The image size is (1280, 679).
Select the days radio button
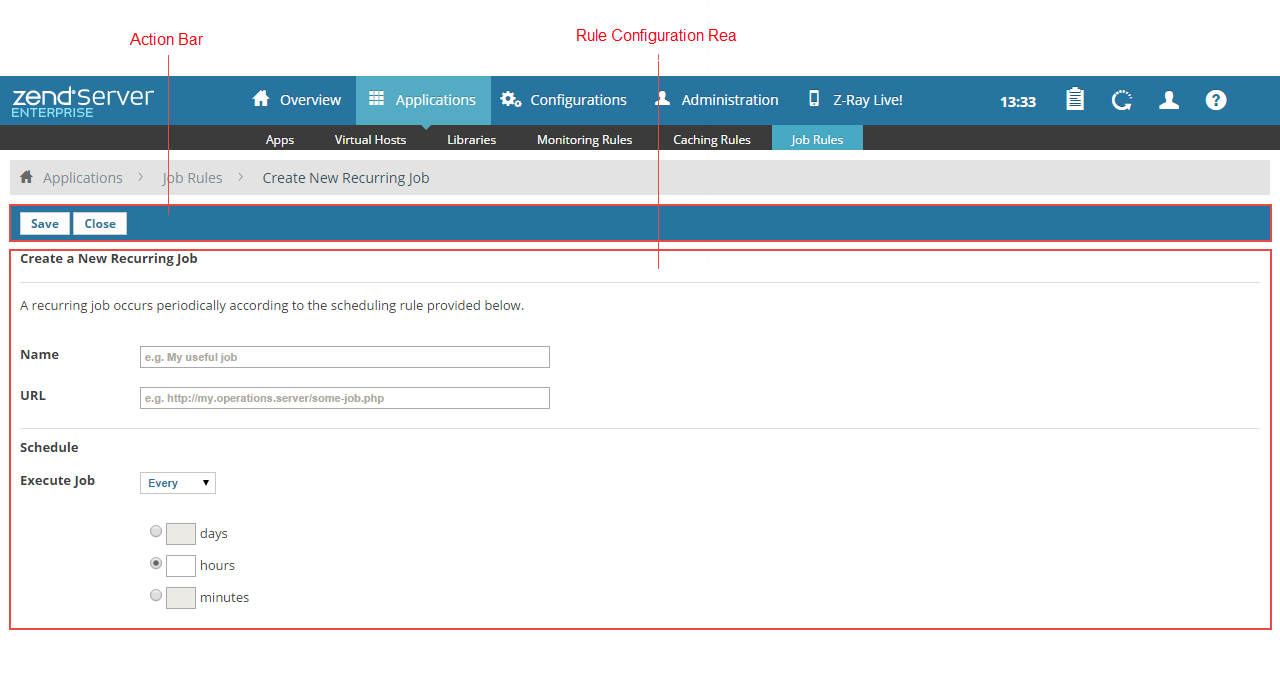[155, 531]
